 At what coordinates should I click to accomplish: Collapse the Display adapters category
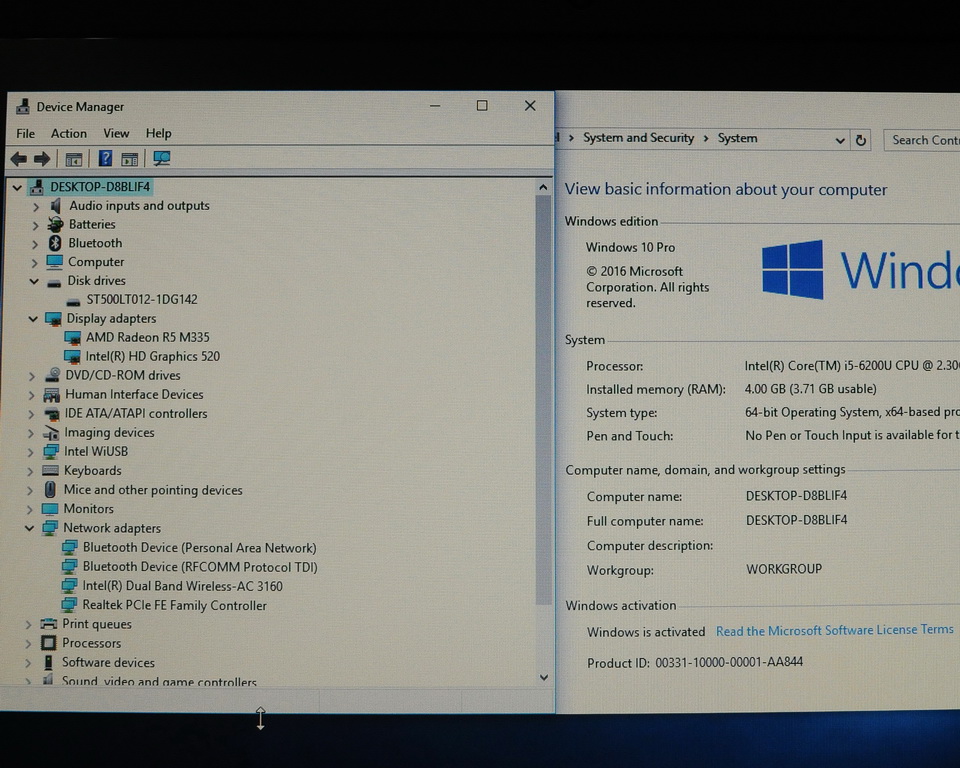coord(33,319)
